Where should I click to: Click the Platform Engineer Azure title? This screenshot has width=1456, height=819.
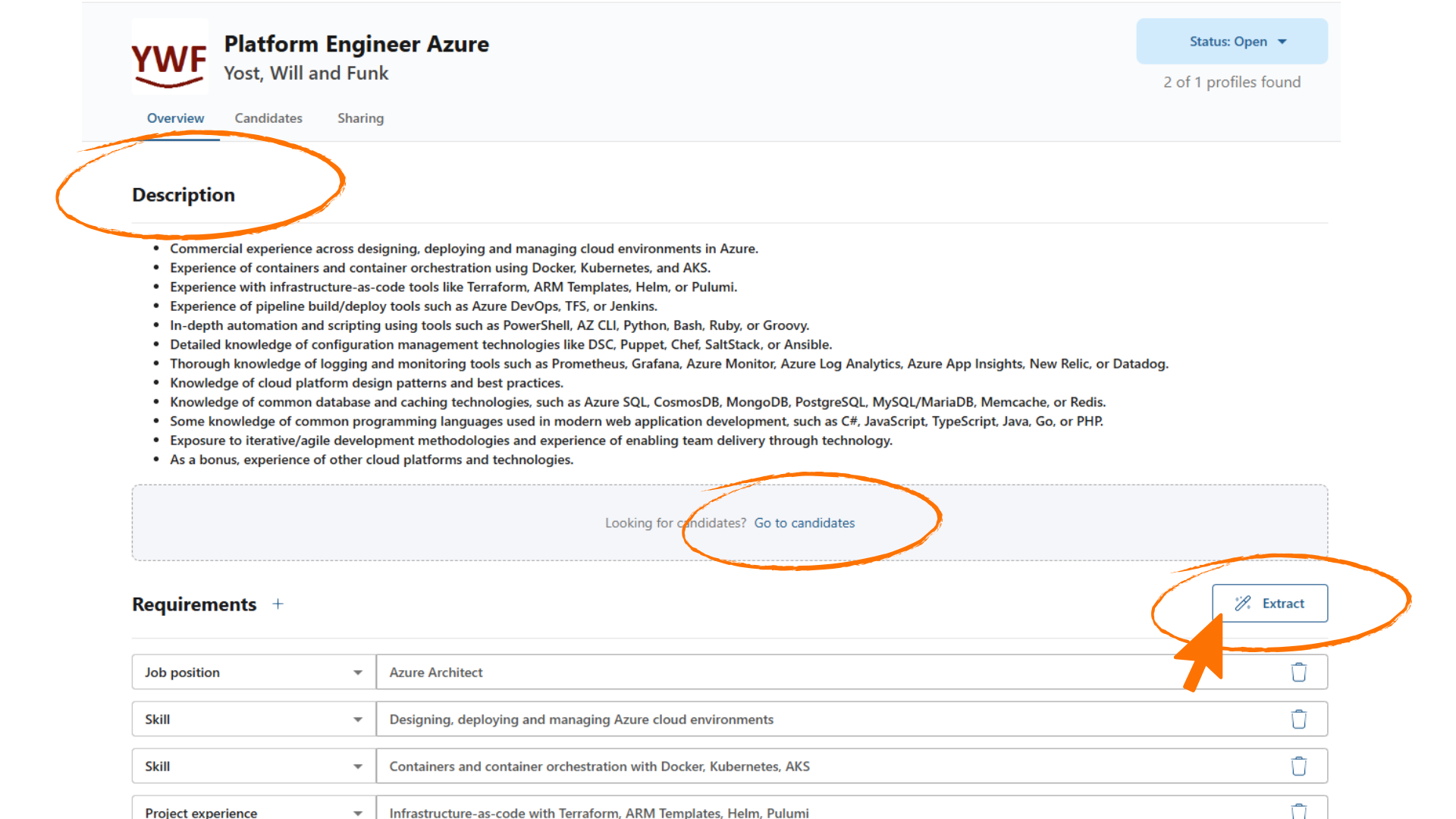(356, 44)
